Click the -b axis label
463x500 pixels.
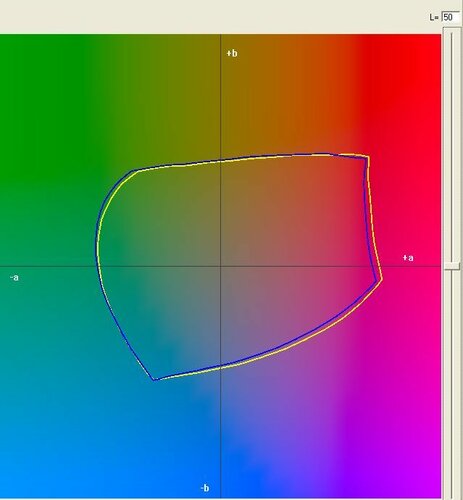tap(205, 488)
